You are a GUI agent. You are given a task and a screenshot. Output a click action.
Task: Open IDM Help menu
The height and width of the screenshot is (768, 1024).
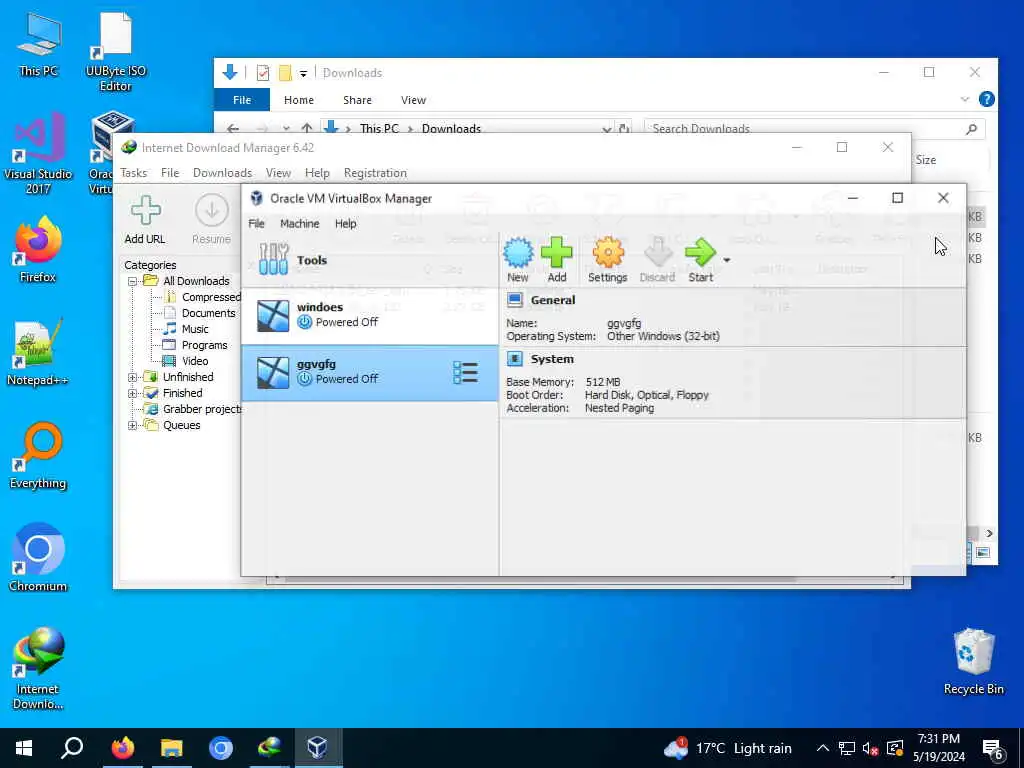317,173
